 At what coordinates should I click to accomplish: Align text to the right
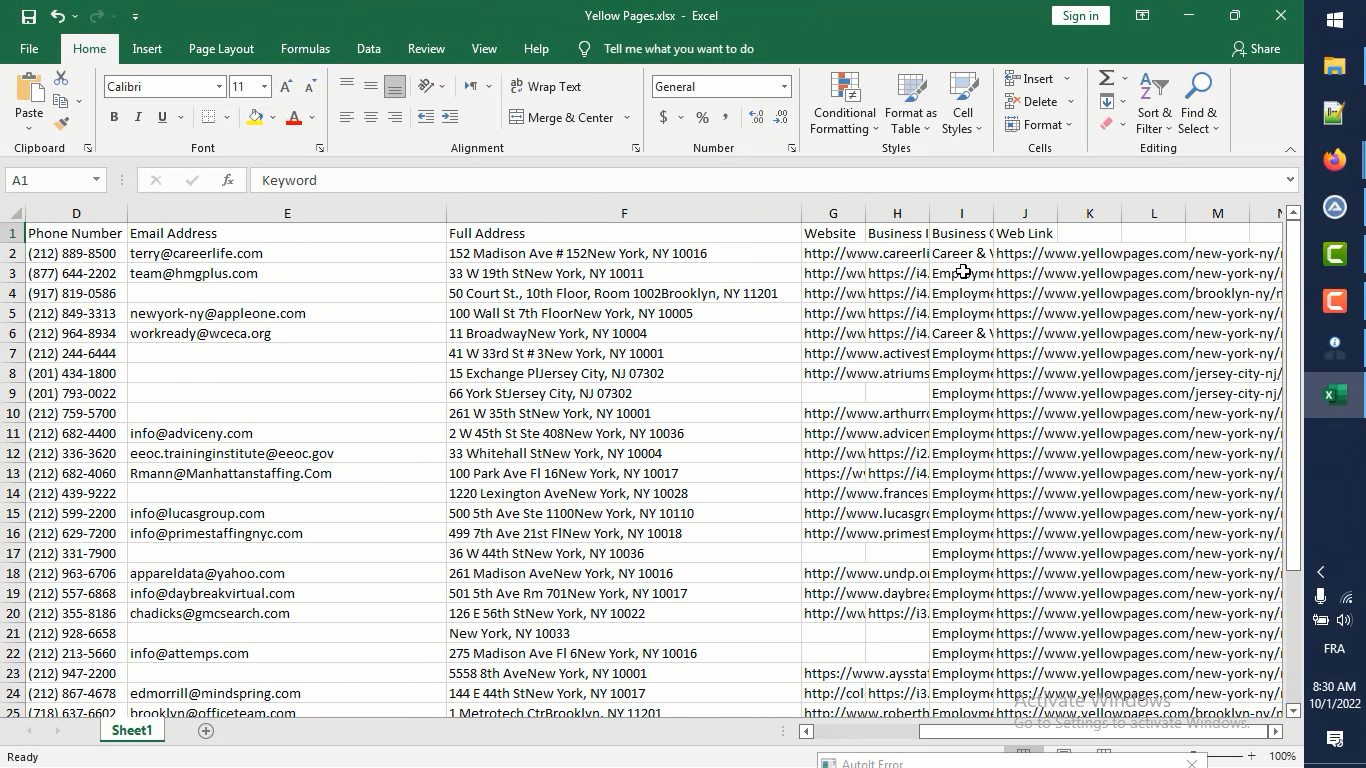pos(395,117)
